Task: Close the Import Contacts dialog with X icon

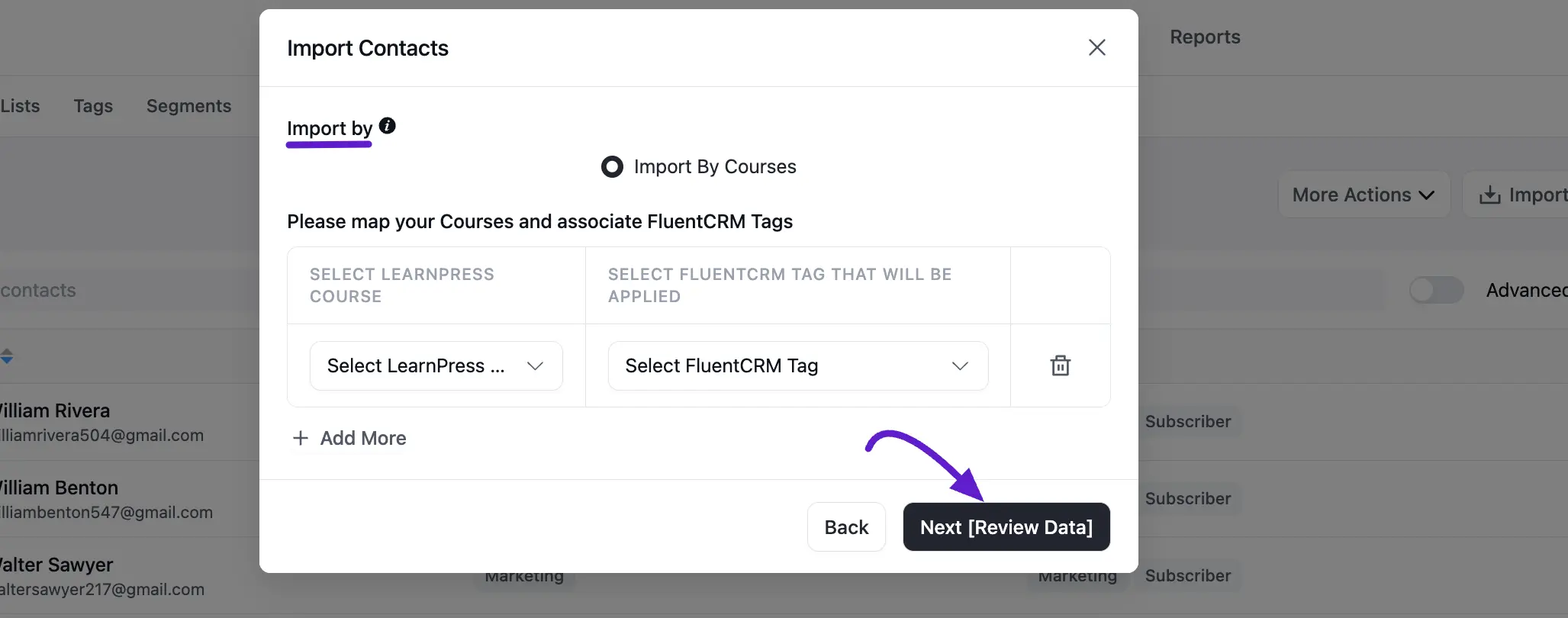Action: pos(1096,47)
